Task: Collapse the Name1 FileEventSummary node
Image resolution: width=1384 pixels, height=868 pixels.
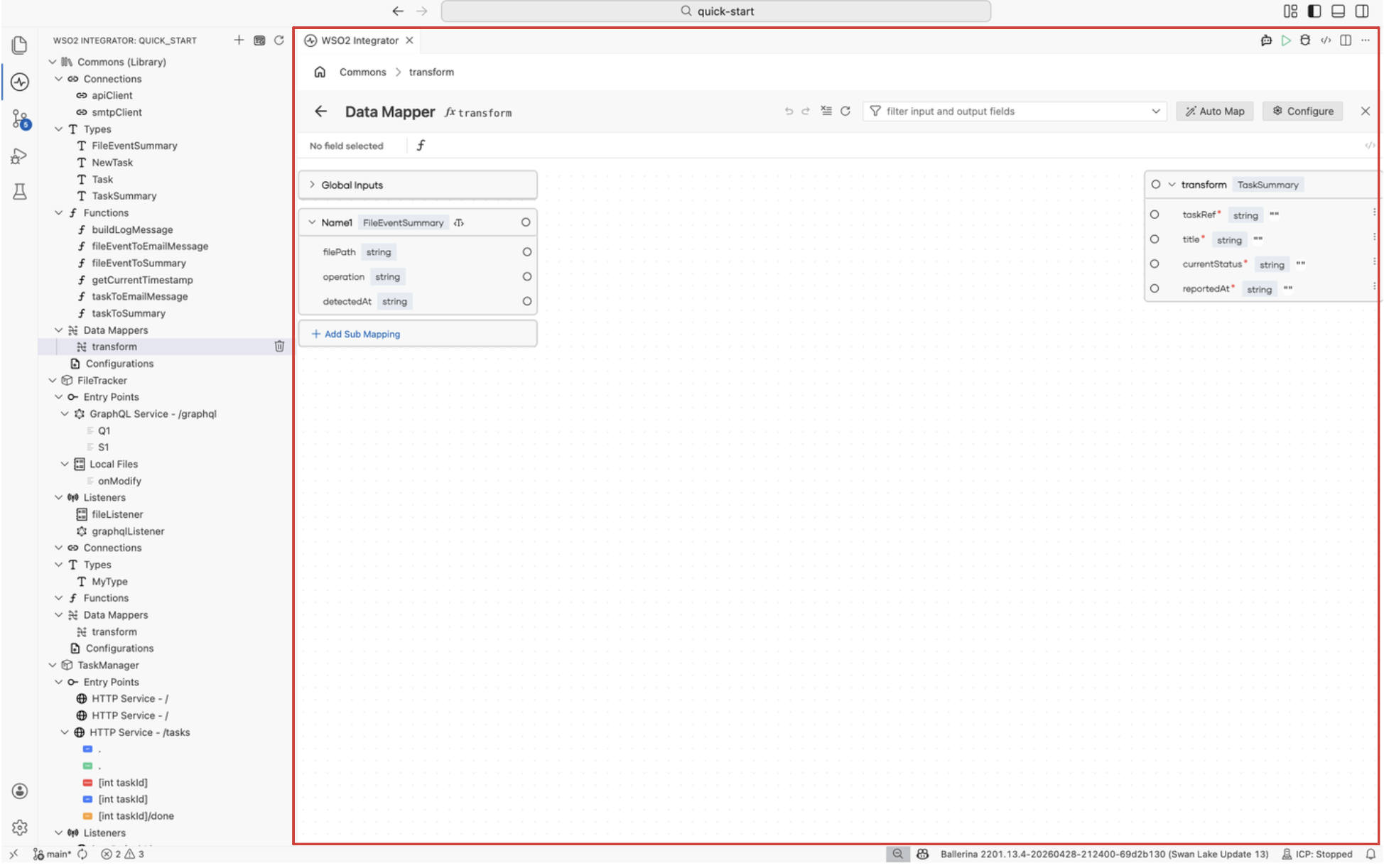Action: tap(312, 222)
